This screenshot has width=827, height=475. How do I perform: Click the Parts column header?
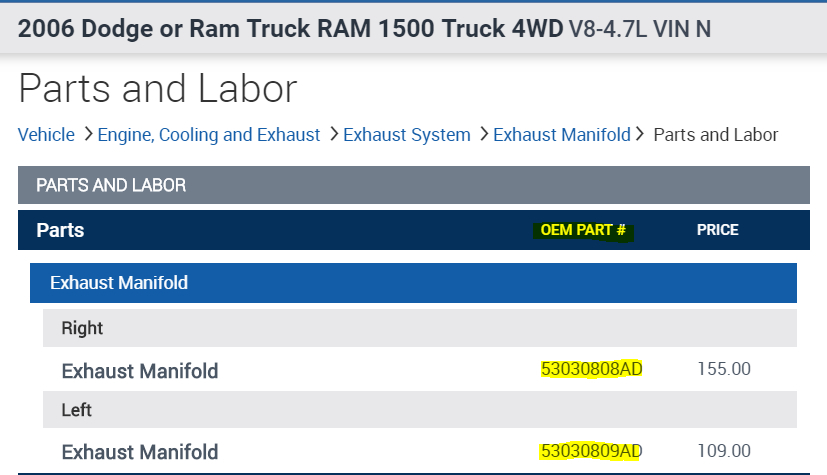click(x=60, y=230)
